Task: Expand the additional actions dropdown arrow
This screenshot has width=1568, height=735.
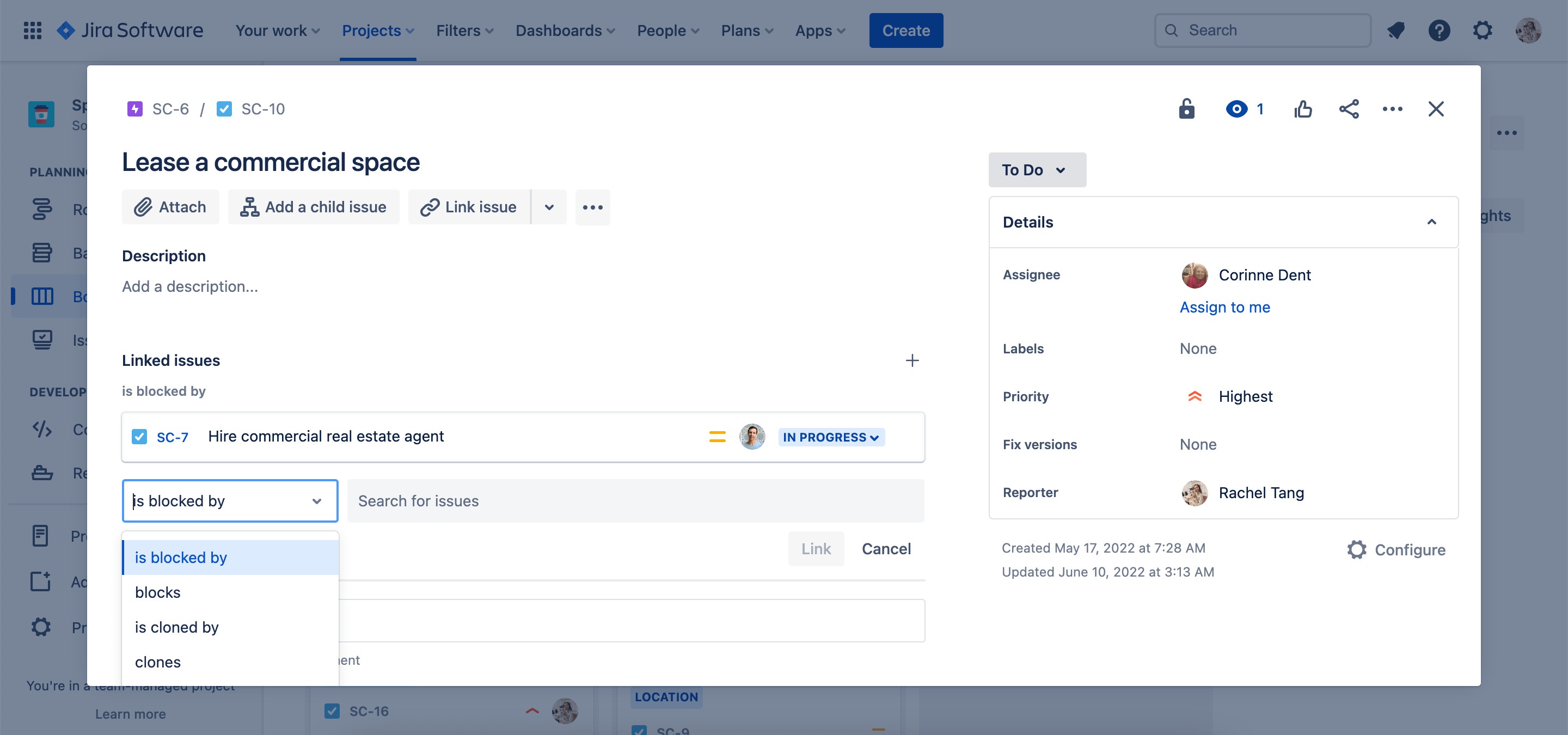Action: tap(549, 206)
